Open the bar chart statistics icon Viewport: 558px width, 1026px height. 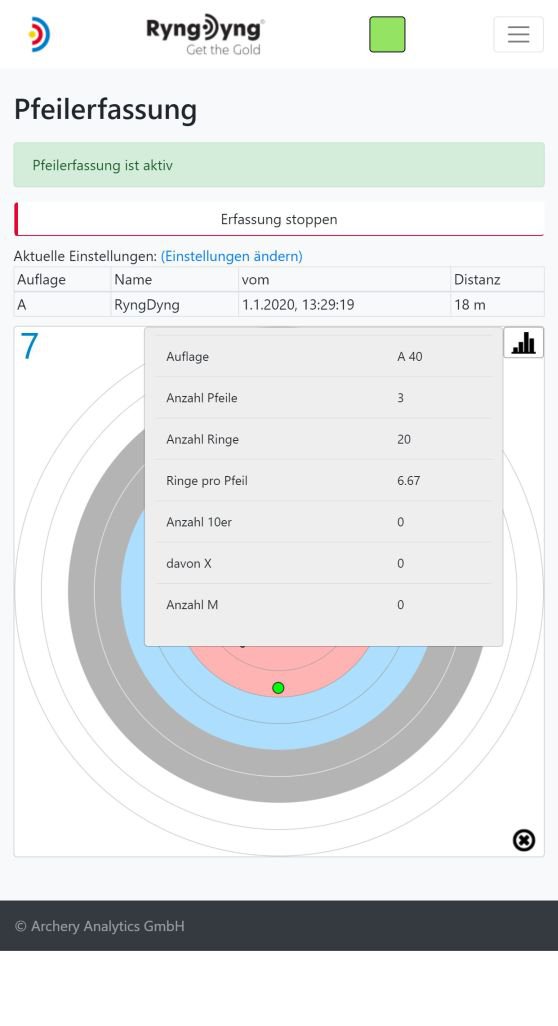point(523,342)
